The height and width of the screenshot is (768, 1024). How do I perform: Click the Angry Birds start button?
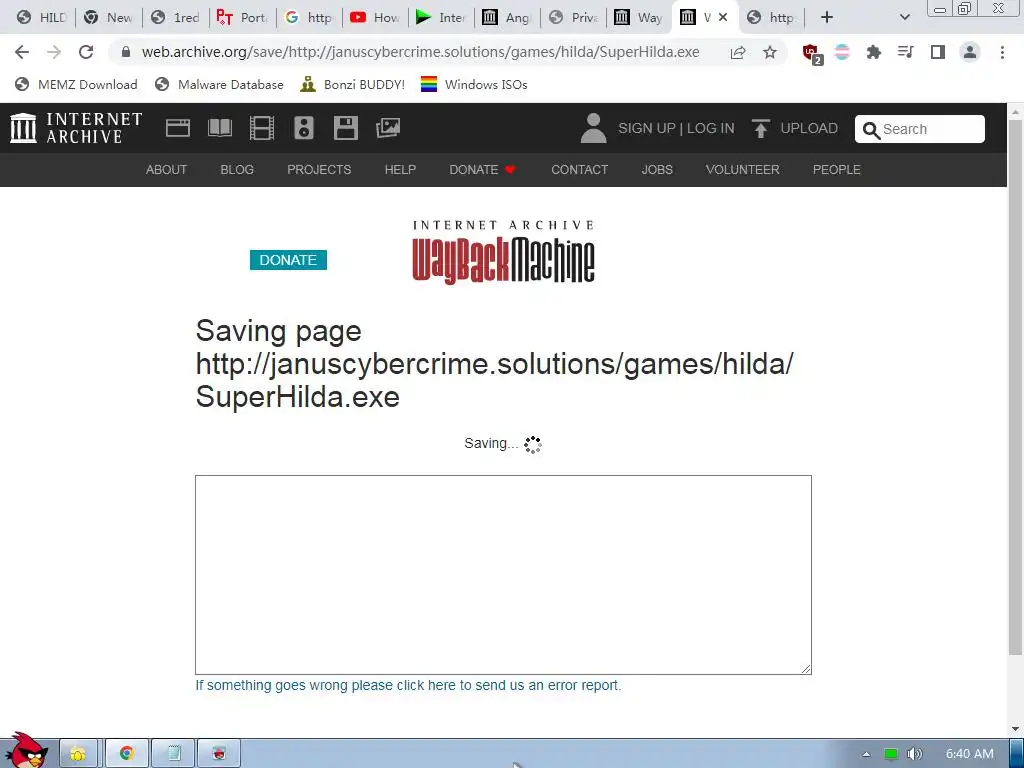(25, 750)
